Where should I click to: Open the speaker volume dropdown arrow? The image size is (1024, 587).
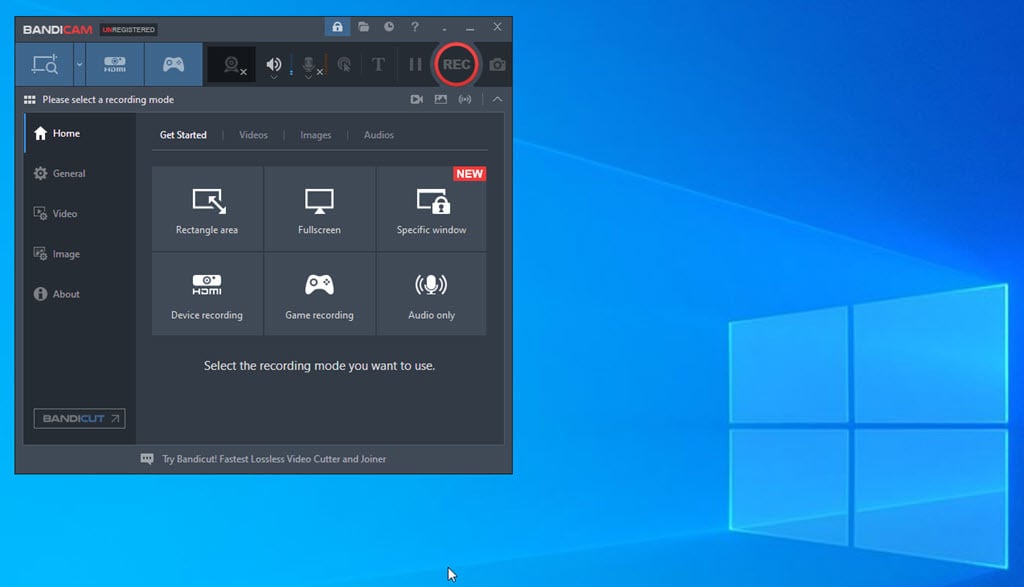point(274,78)
